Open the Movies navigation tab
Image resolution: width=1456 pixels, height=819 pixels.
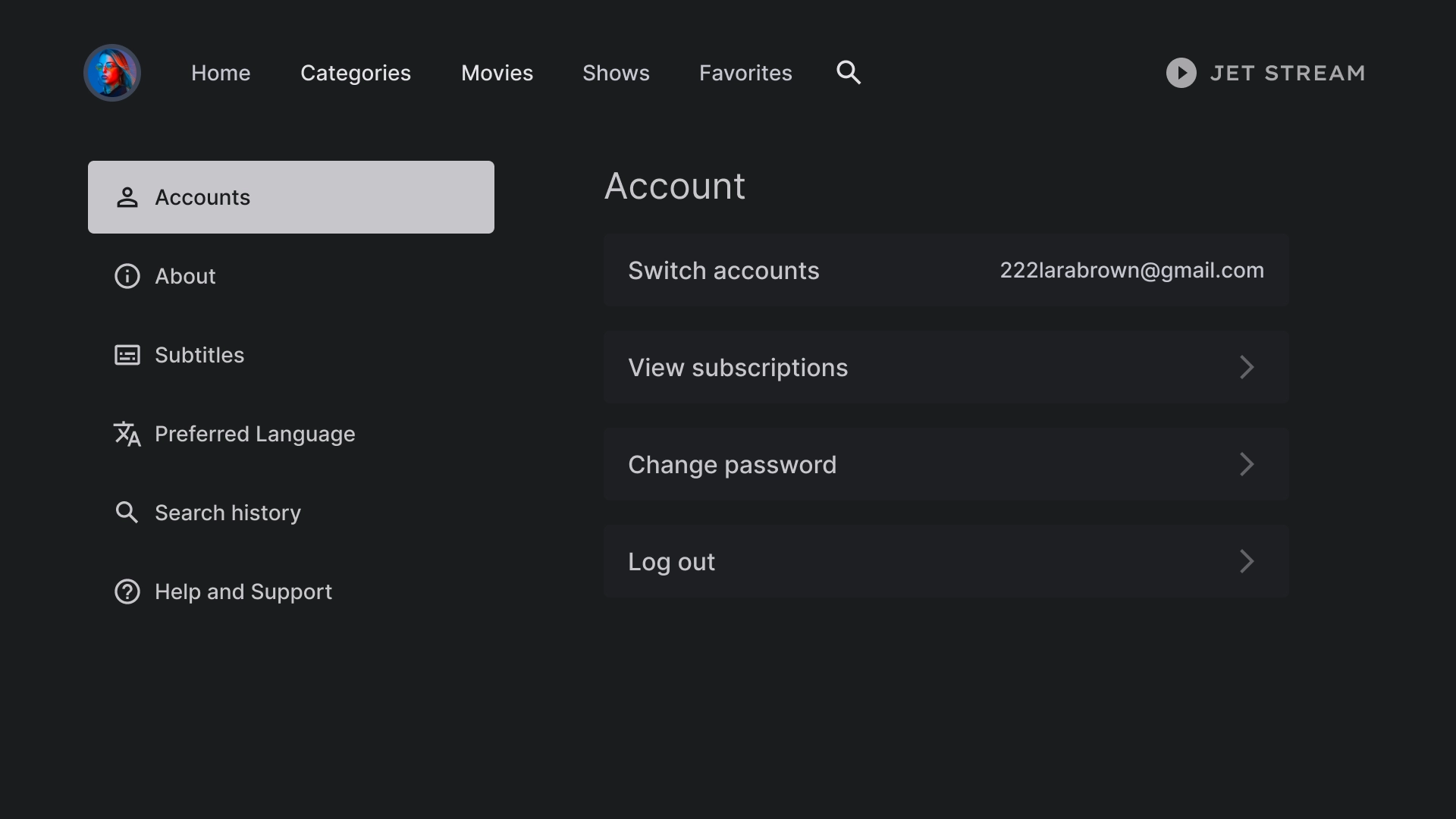tap(497, 72)
